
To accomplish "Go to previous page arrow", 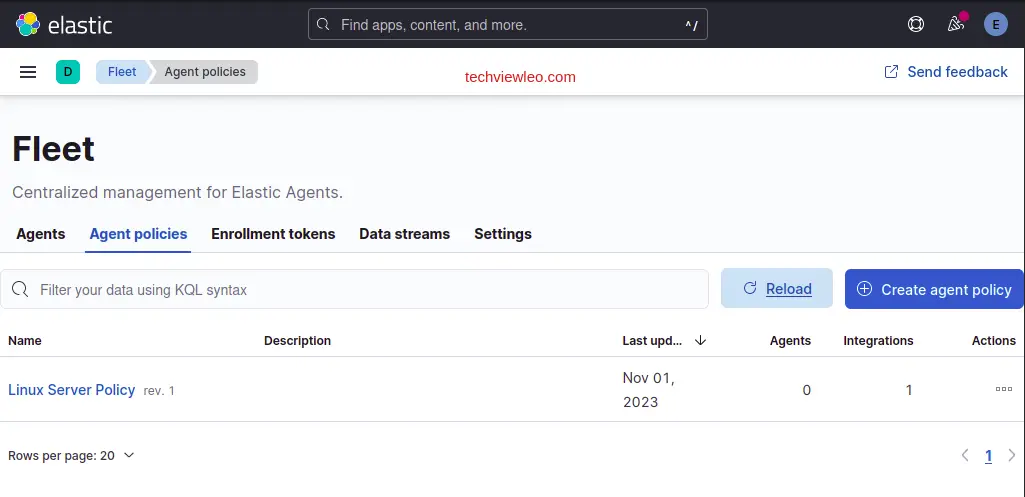I will (965, 455).
